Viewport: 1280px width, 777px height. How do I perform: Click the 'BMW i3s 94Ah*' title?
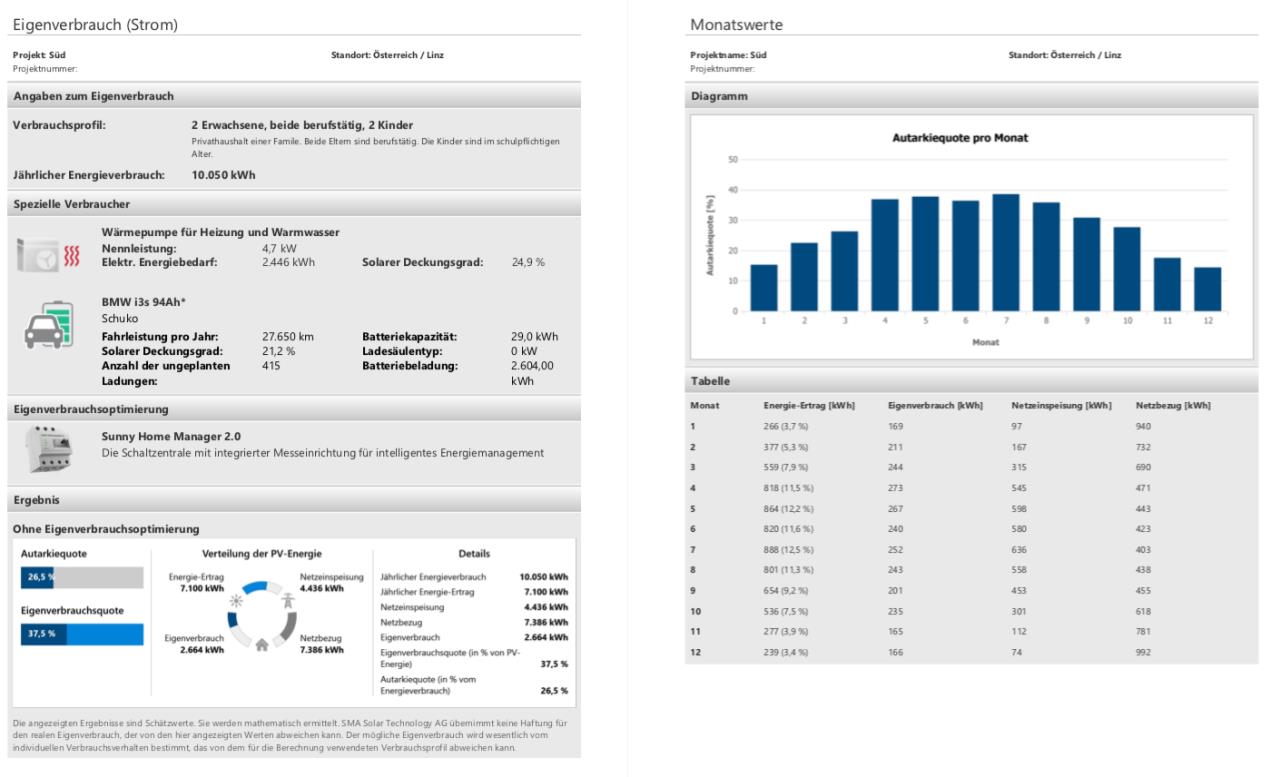click(x=146, y=302)
